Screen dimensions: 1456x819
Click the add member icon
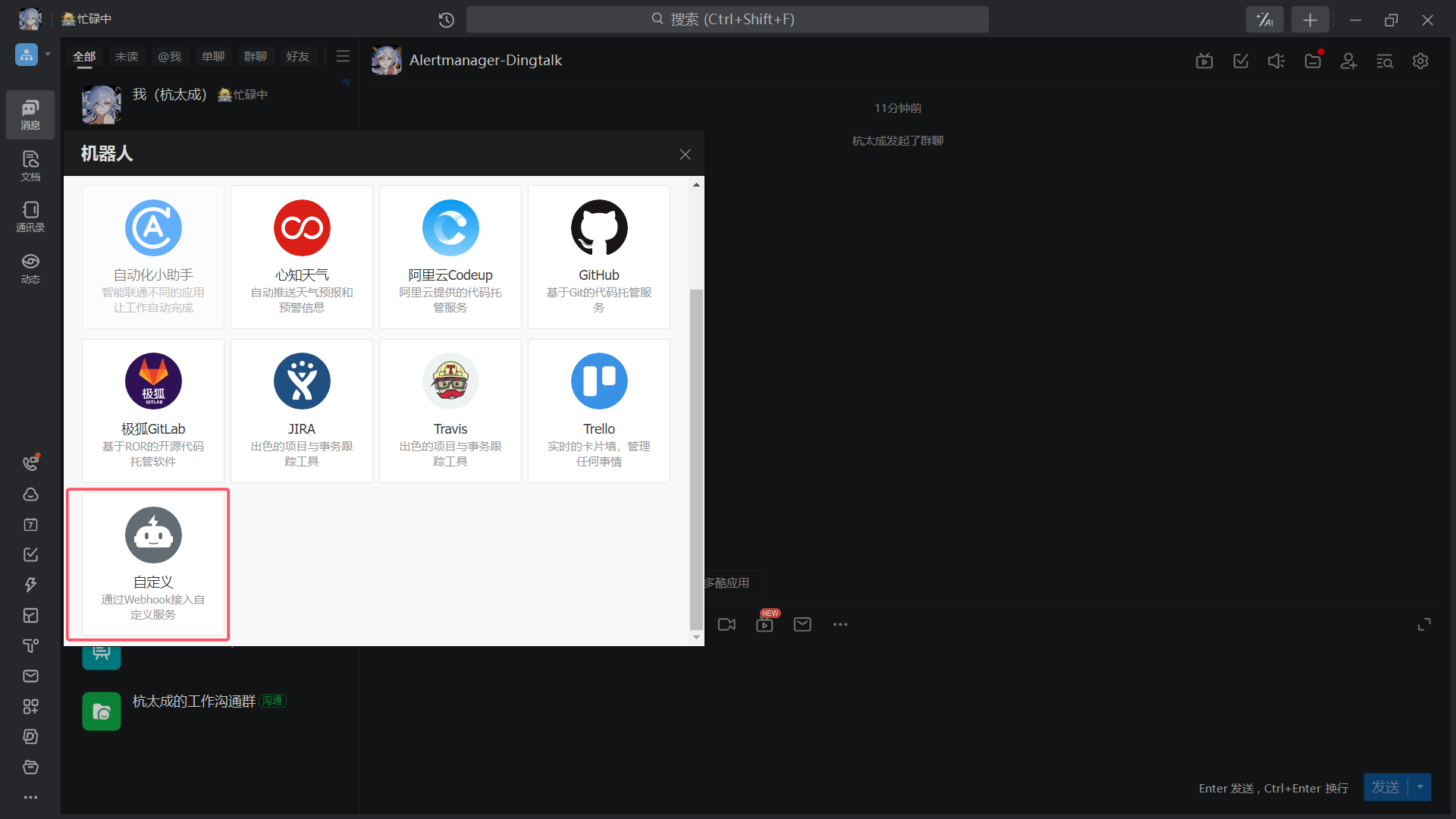(1348, 61)
